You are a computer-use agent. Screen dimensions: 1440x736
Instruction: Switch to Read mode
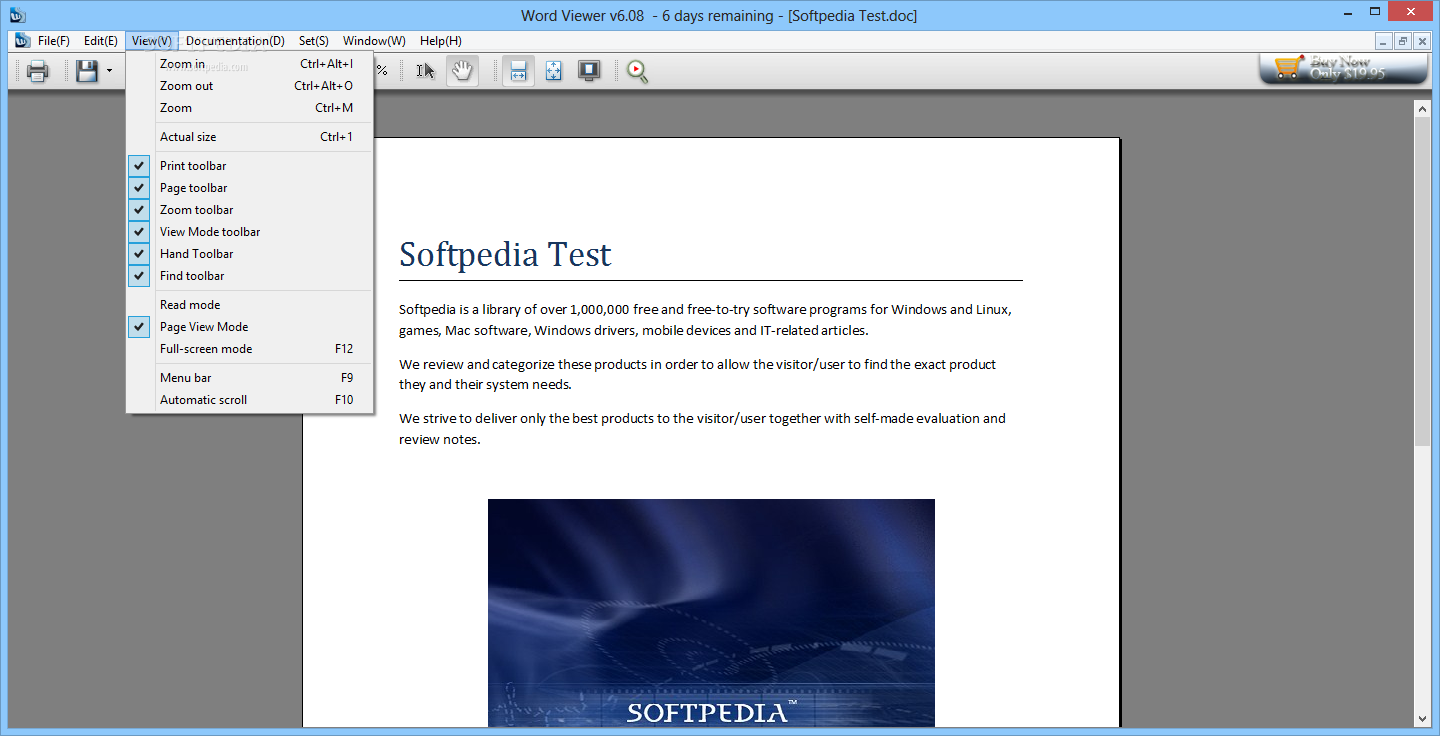point(250,305)
